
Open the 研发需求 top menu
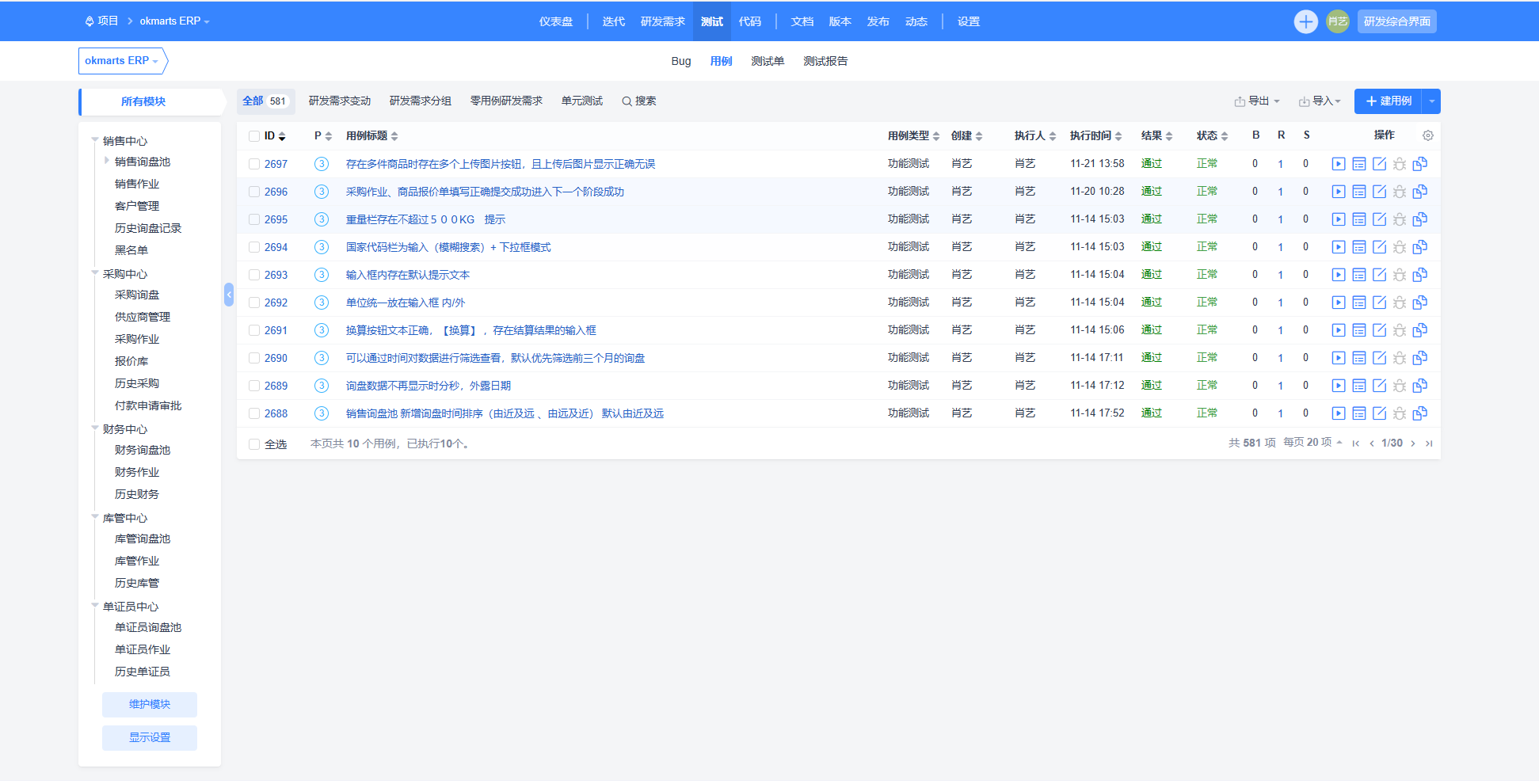[663, 21]
